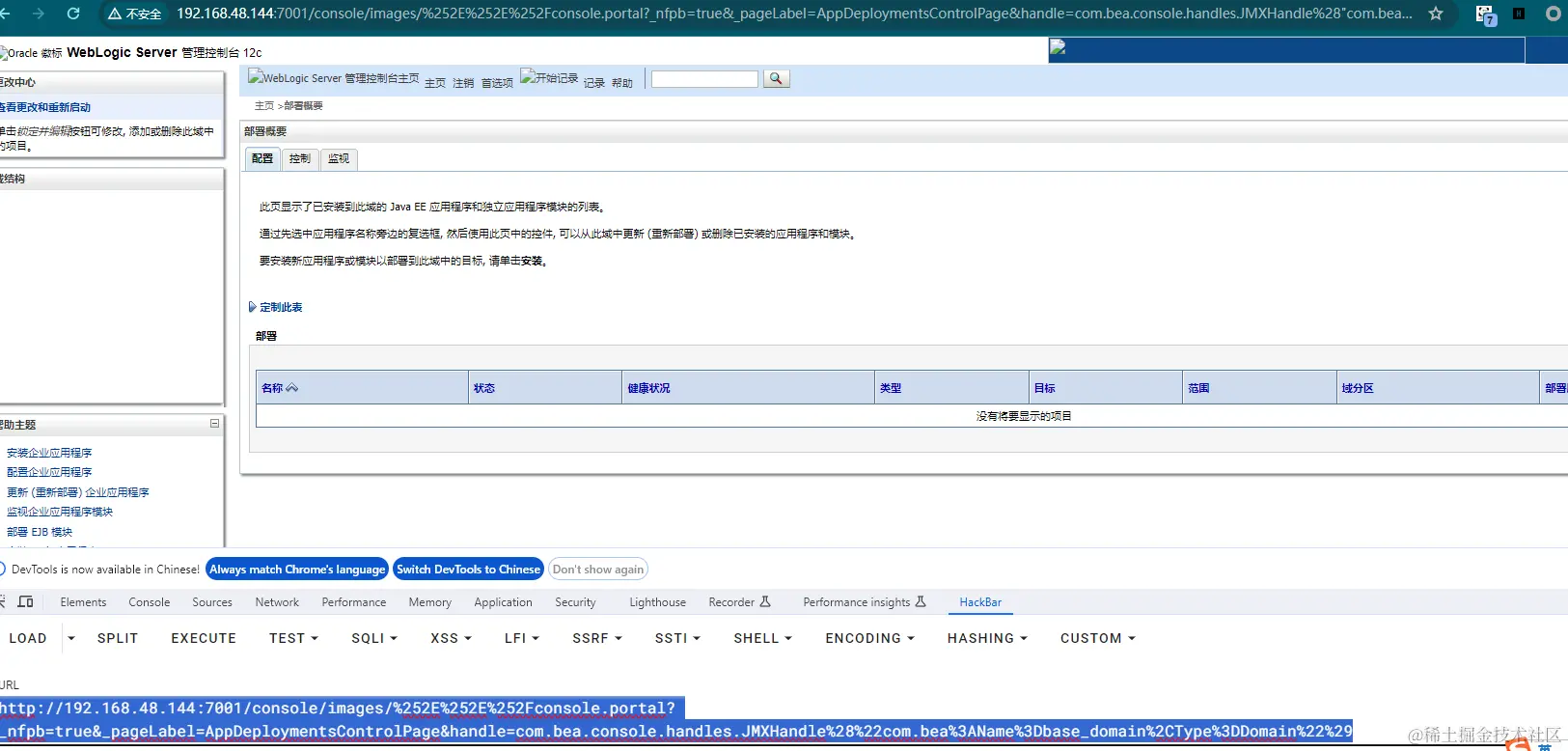Open the SHELL dropdown menu

point(762,638)
